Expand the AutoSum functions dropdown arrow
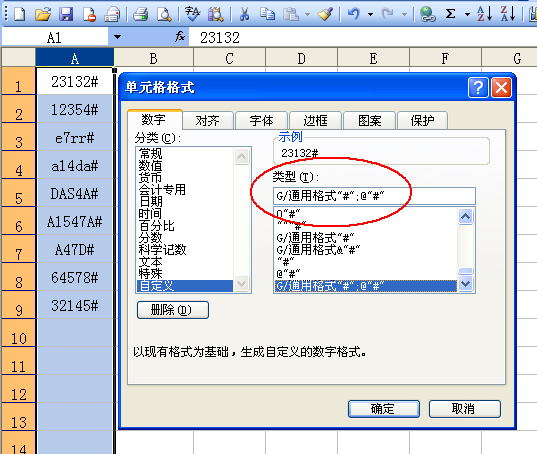 pyautogui.click(x=467, y=14)
